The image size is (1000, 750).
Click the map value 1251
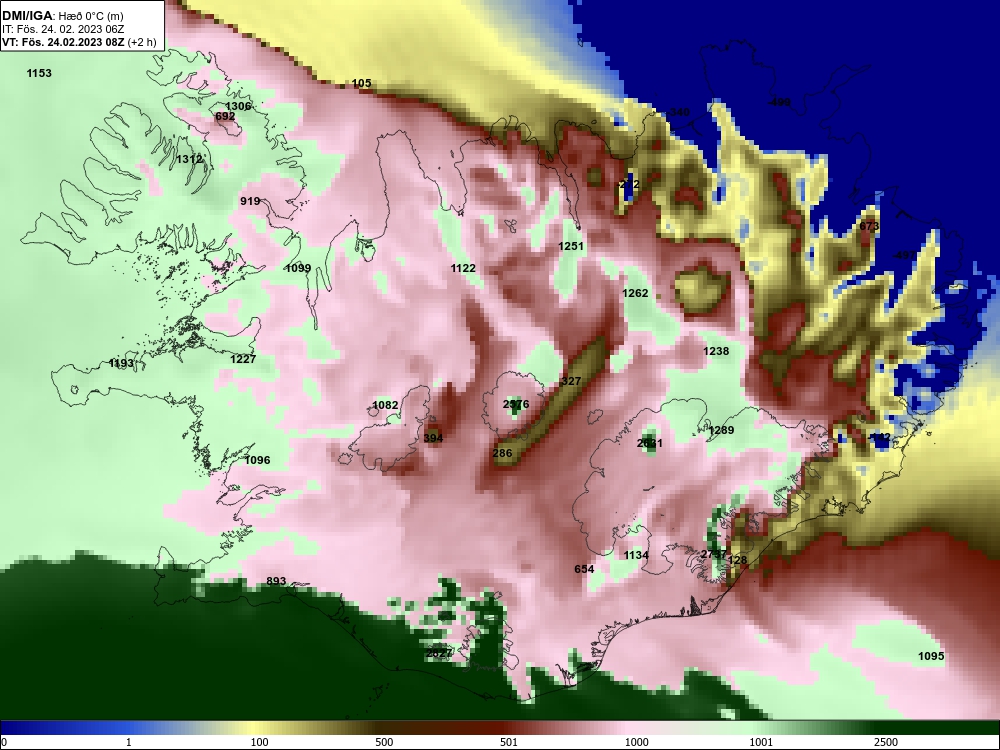[x=571, y=246]
